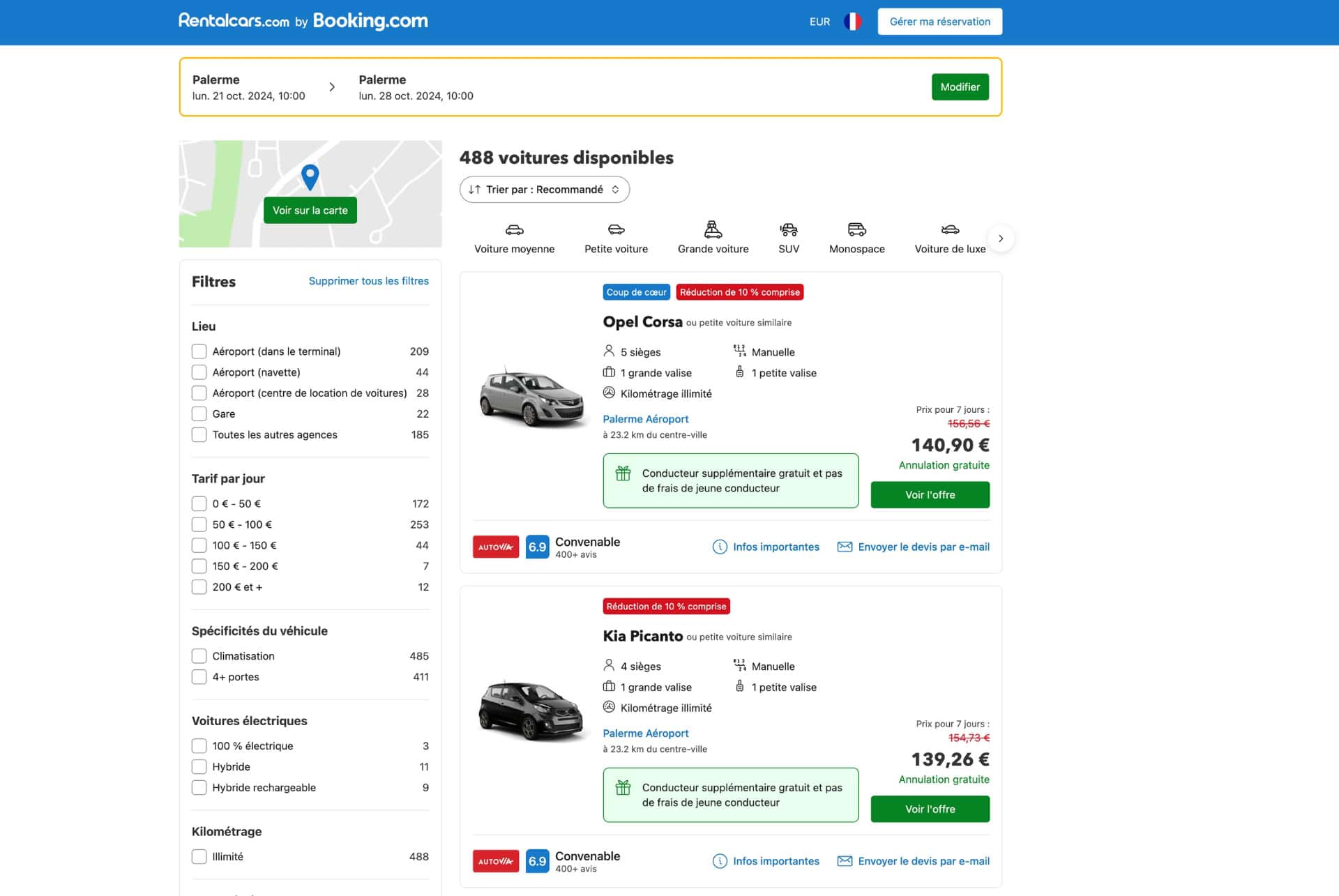Click the Autovia logo on Kia Picanto card
The width and height of the screenshot is (1339, 896).
496,861
